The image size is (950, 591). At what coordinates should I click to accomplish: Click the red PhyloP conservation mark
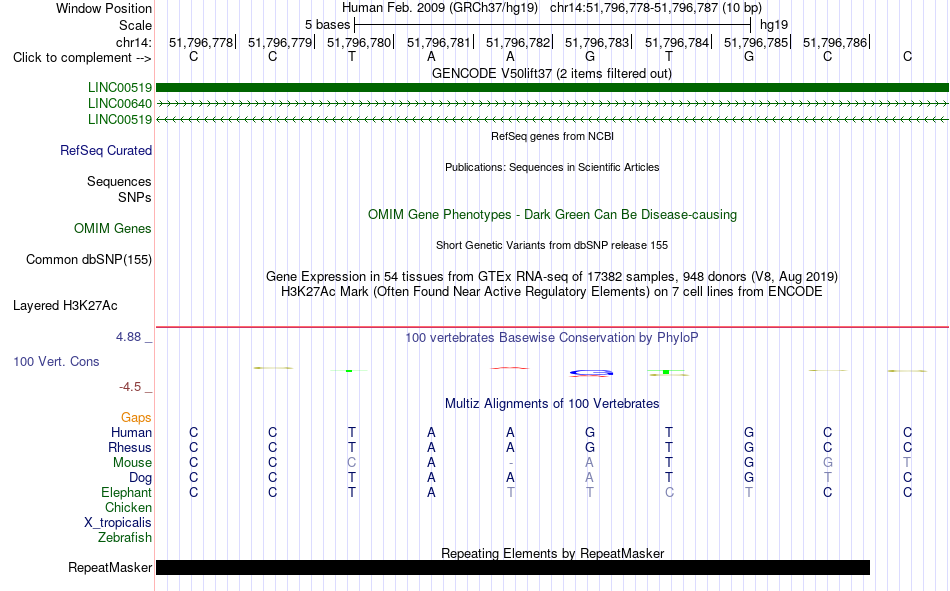(510, 368)
